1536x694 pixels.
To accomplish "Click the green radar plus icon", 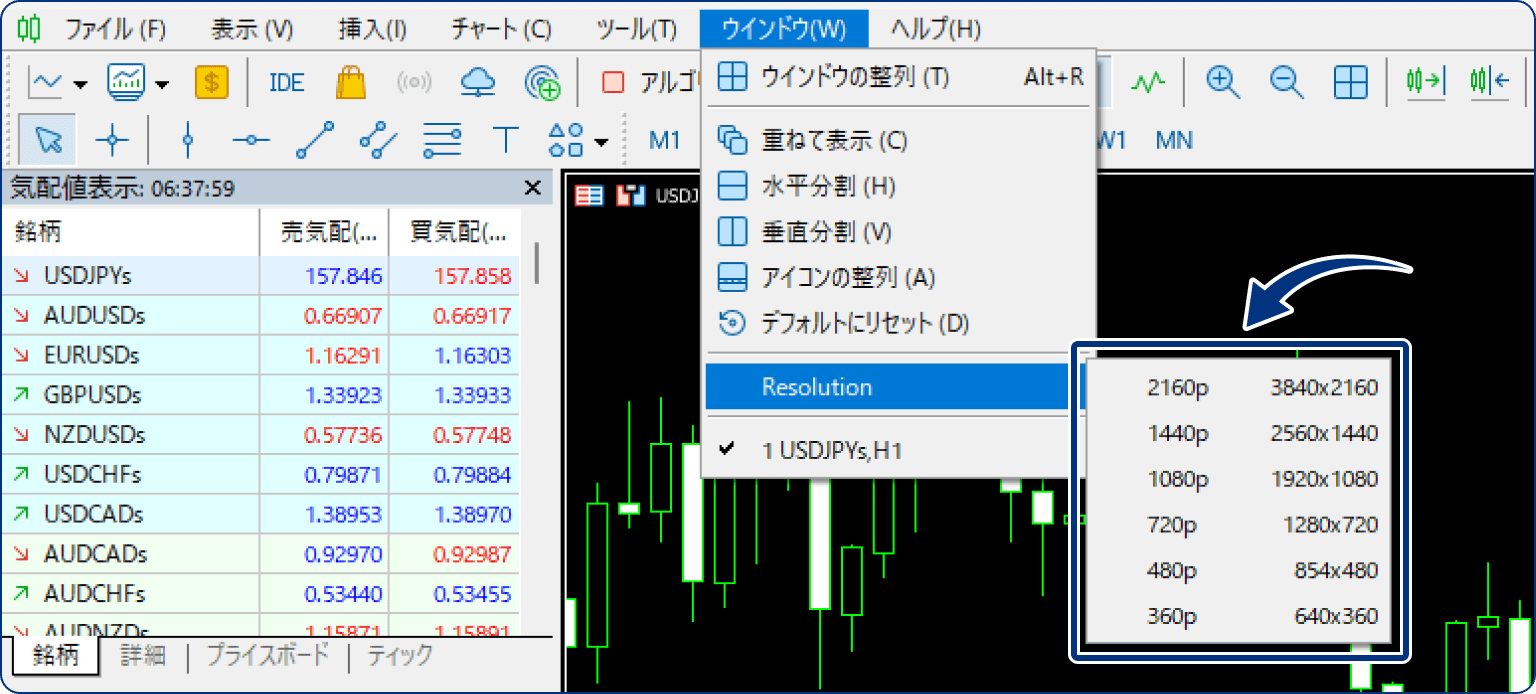I will pos(543,83).
